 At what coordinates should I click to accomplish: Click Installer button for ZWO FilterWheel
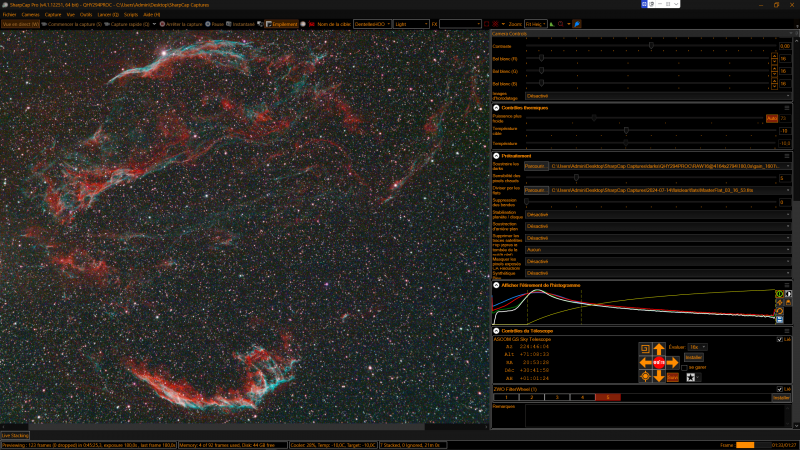(781, 397)
